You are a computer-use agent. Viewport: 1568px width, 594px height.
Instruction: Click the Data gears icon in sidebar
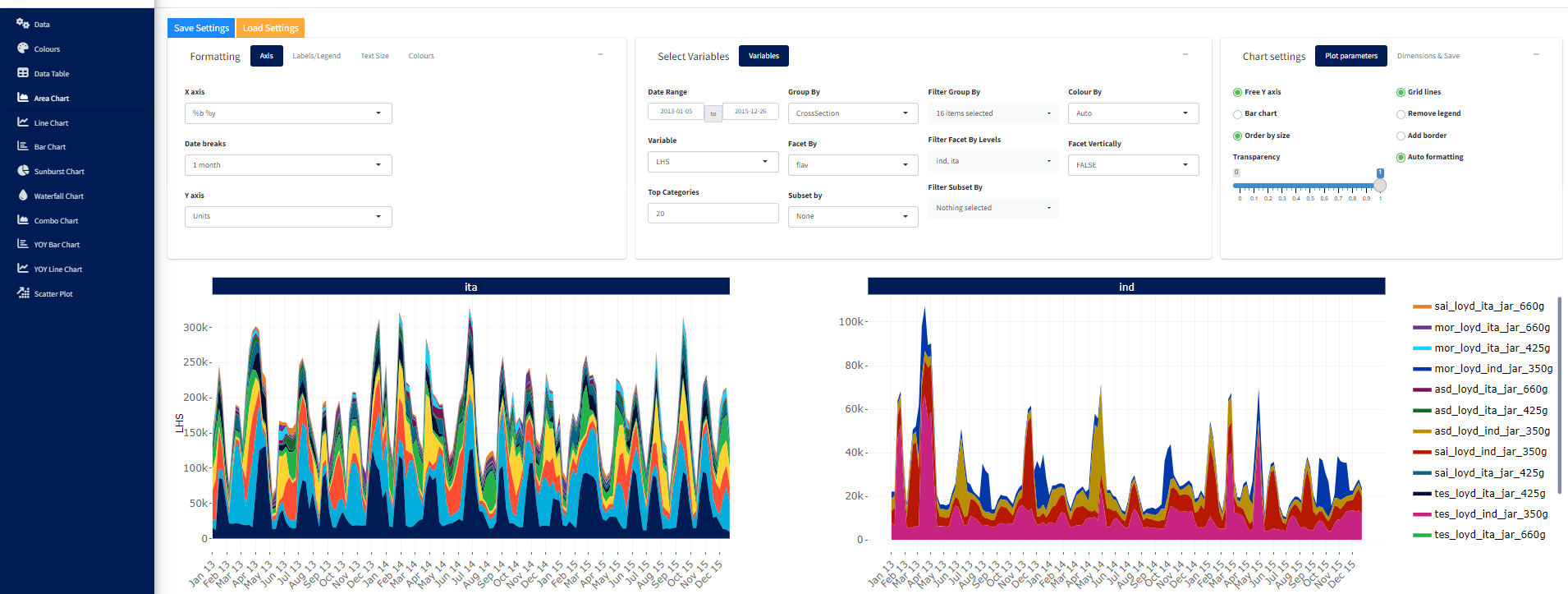point(23,24)
